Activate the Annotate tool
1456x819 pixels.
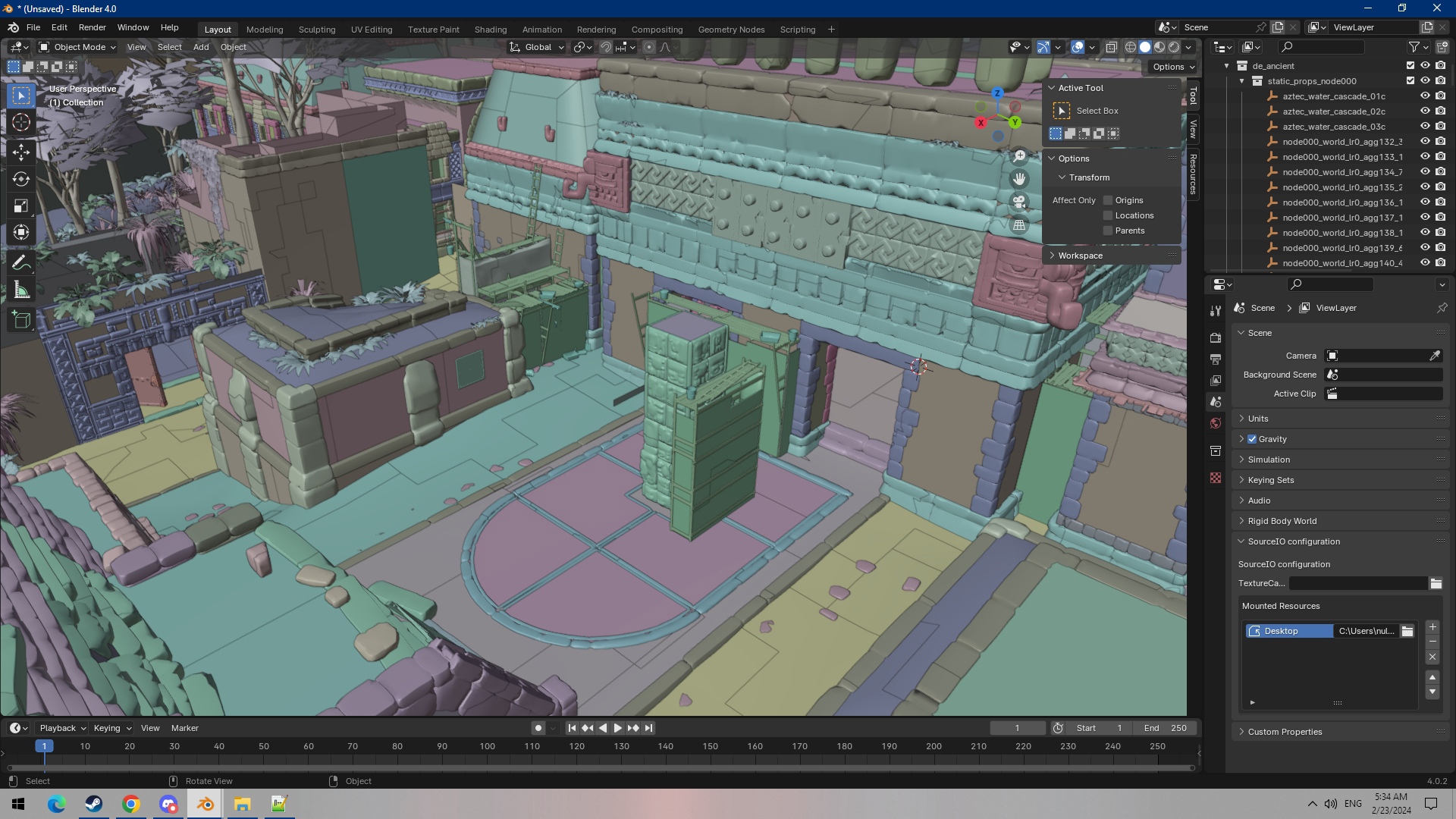point(21,263)
